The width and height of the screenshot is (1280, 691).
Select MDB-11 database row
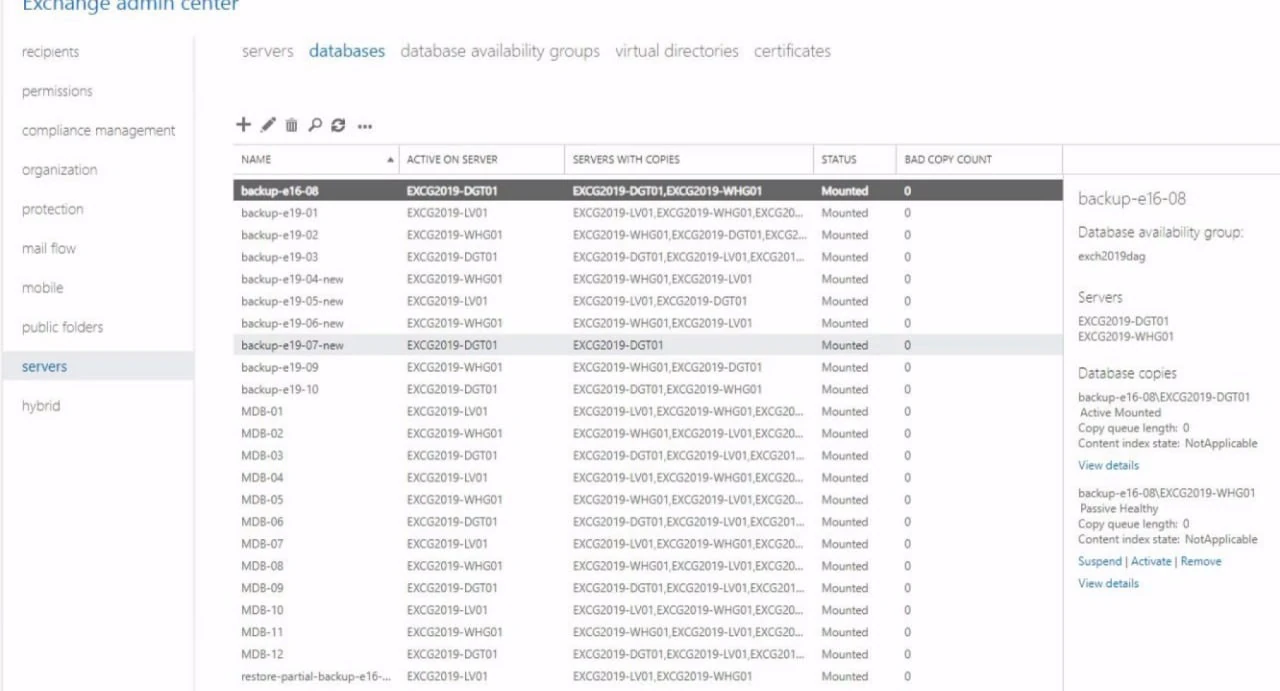coord(648,631)
